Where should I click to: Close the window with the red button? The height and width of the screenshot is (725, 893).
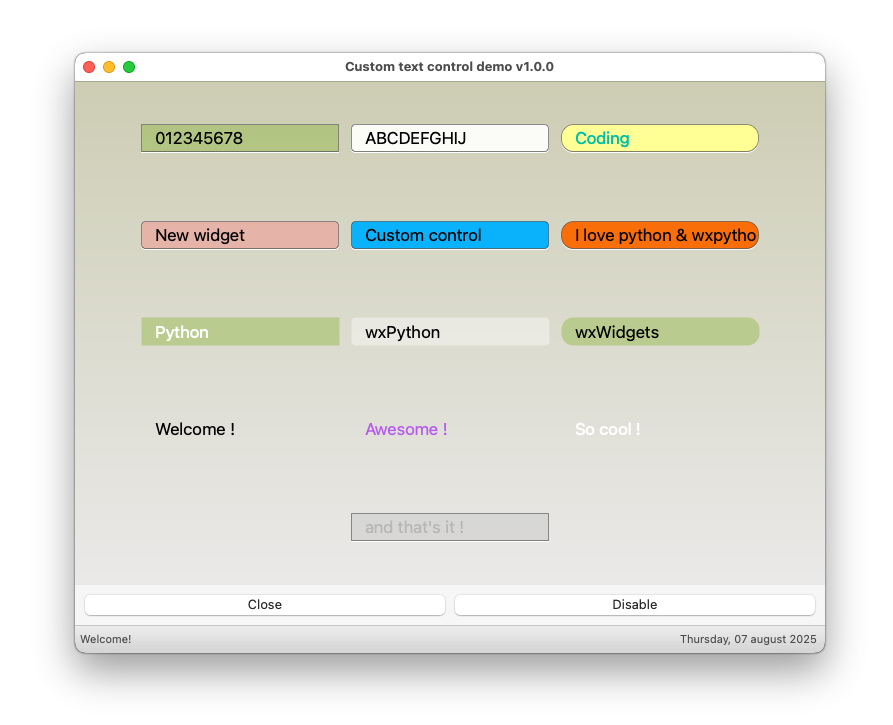tap(89, 67)
